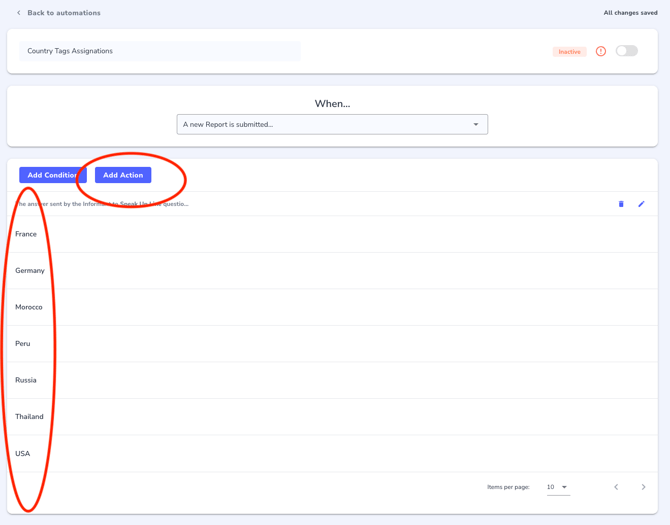Expand the items per page selector
670x525 pixels.
pos(557,487)
